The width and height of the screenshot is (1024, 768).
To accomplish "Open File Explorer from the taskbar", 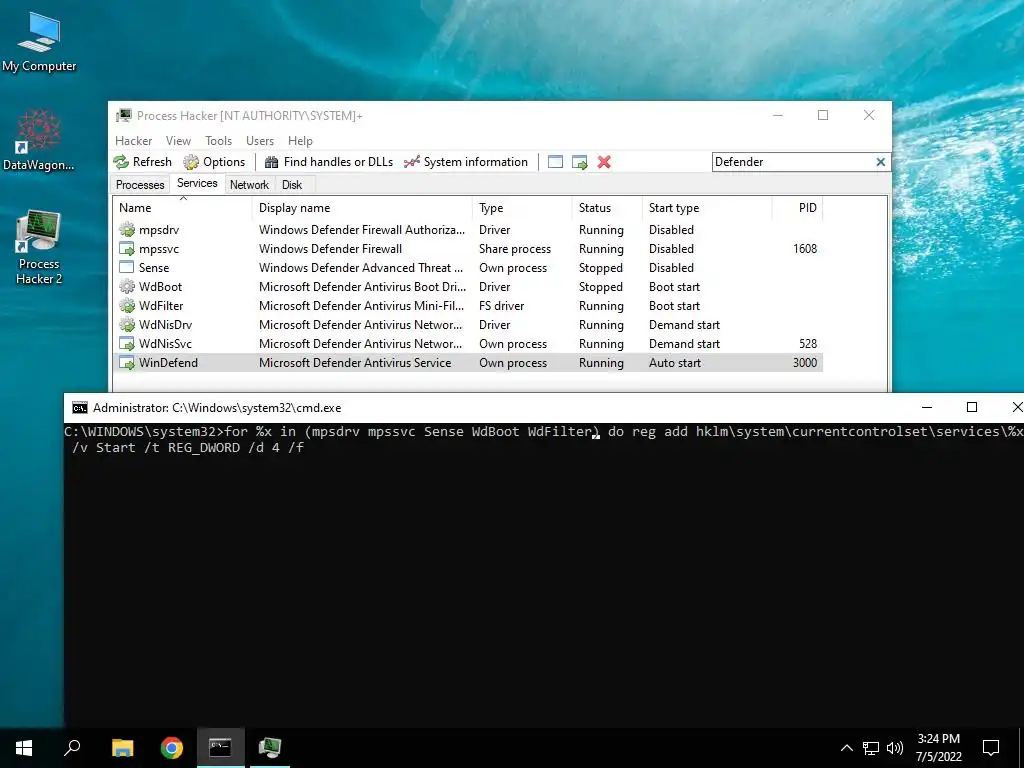I will (123, 748).
